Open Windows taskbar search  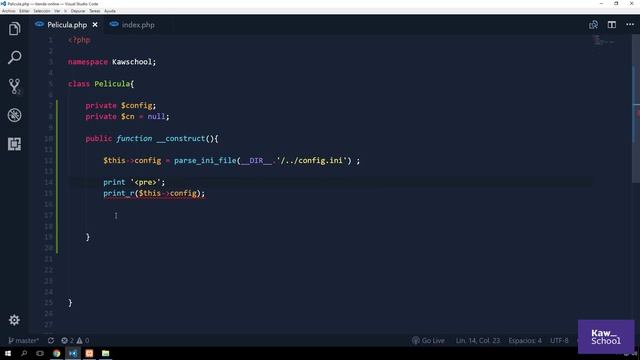click(24, 353)
